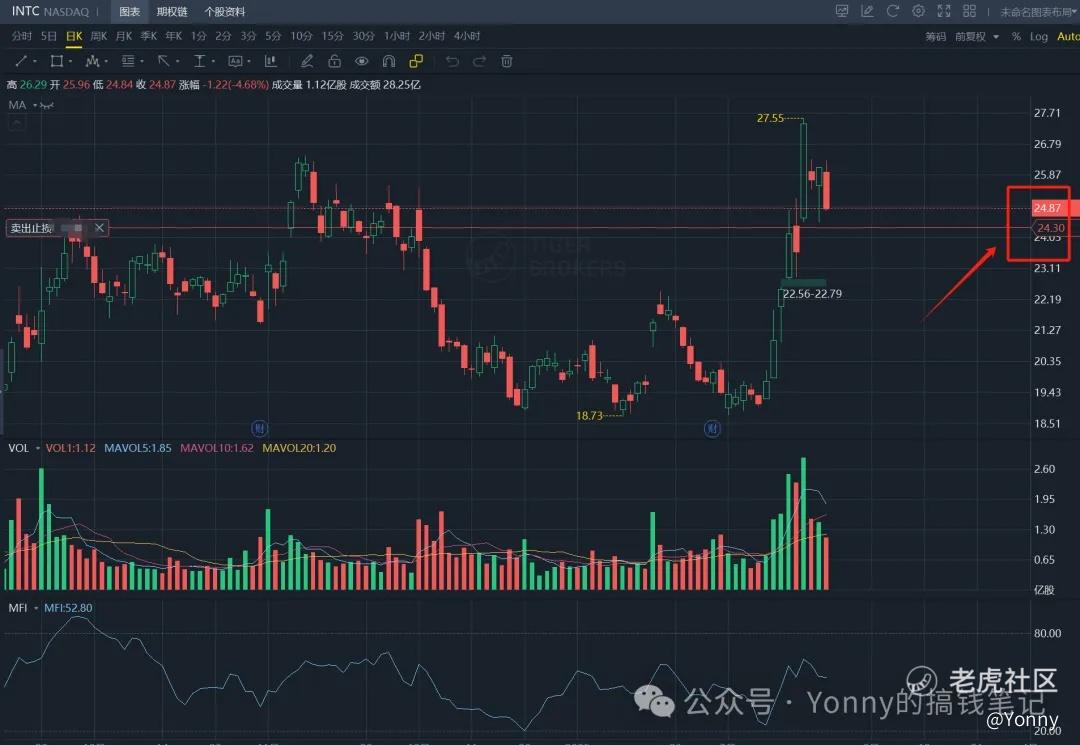
Task: Open the drawing editor icon in top bar
Action: coord(867,11)
